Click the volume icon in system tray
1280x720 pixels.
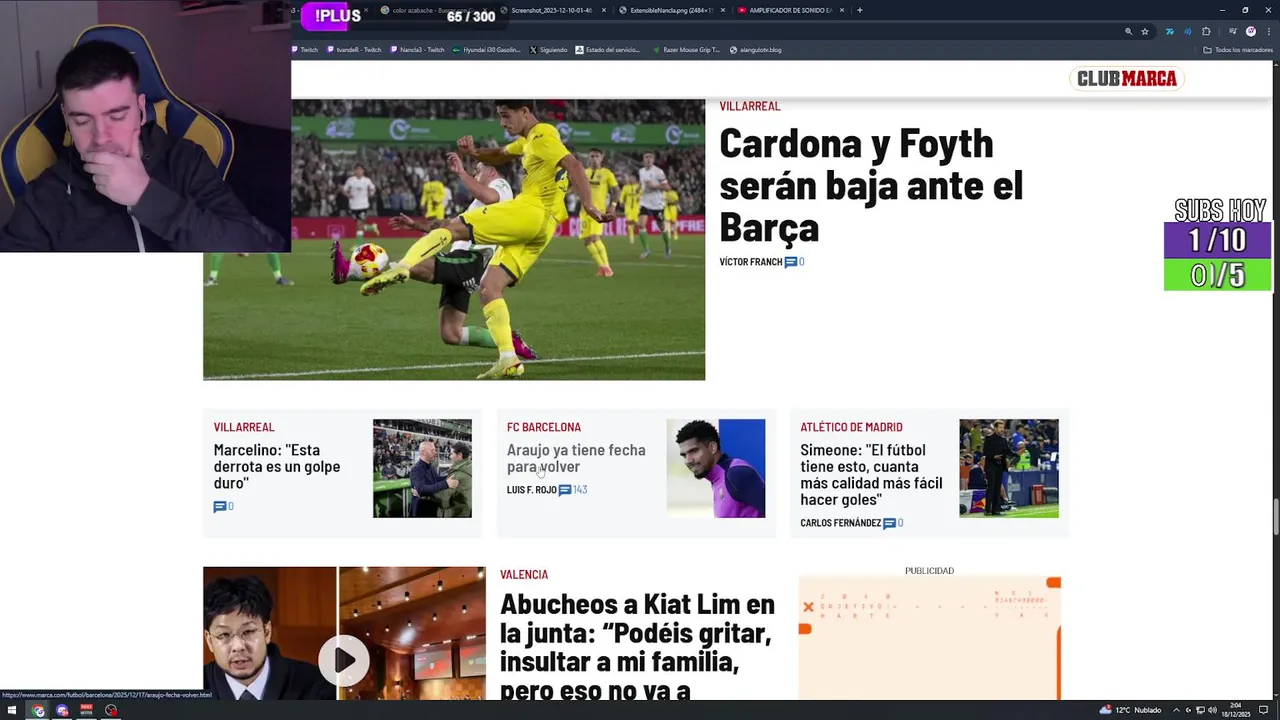tap(1213, 710)
